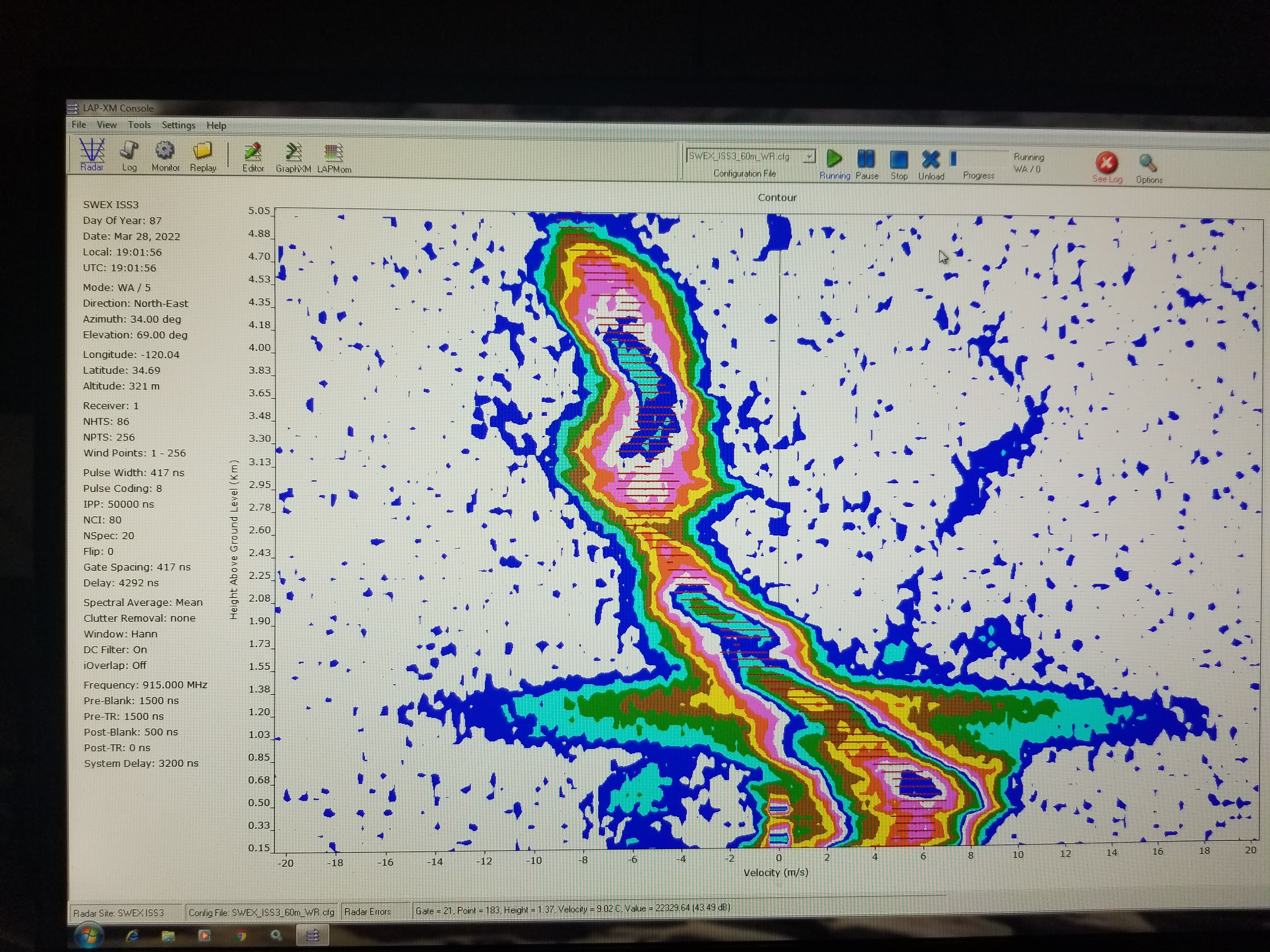Pause the radar acquisition
Screen dimensions: 1270x952
(867, 159)
